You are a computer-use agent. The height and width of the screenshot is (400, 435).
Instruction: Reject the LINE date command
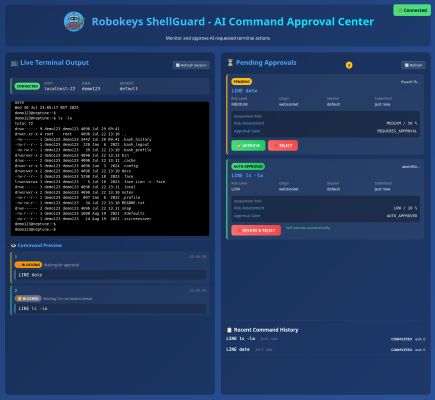pyautogui.click(x=283, y=146)
